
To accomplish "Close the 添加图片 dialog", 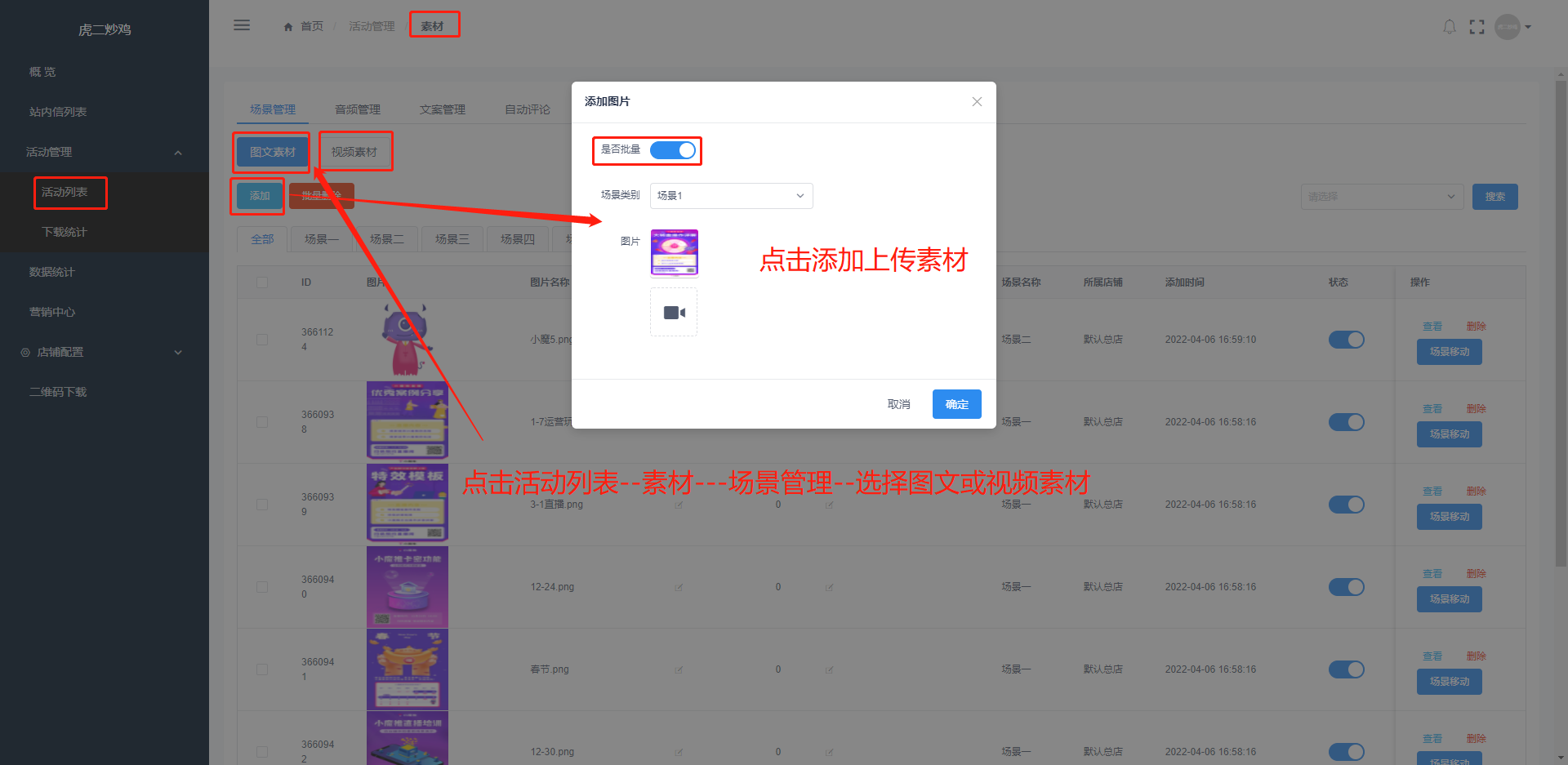I will 977,102.
